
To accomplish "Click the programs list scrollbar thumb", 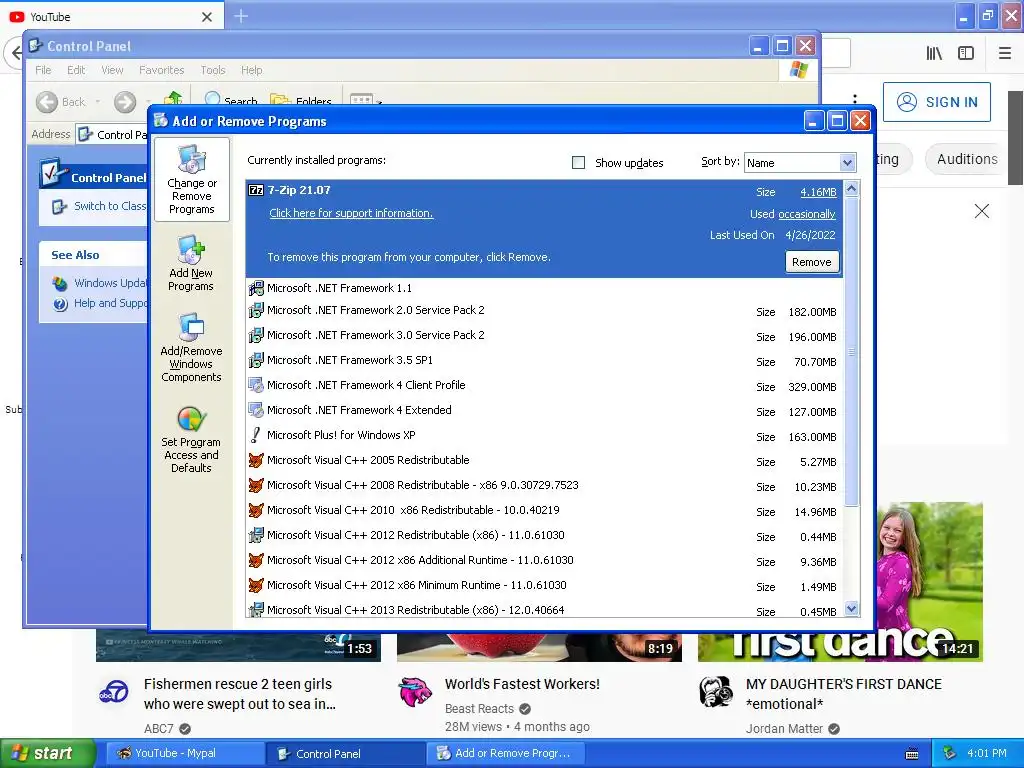I will (x=852, y=351).
